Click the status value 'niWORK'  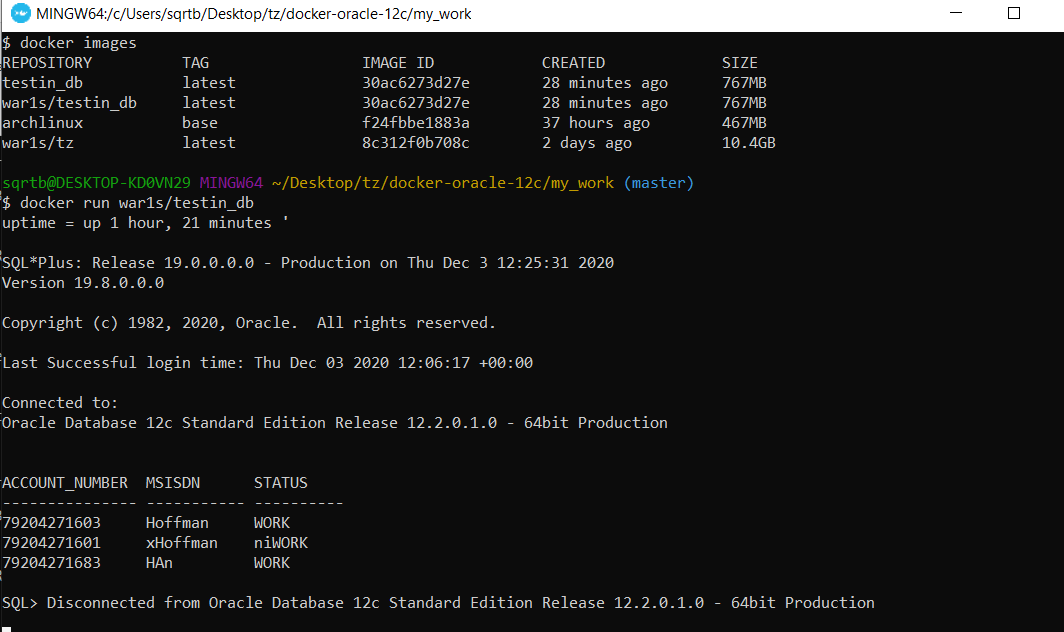(x=280, y=543)
